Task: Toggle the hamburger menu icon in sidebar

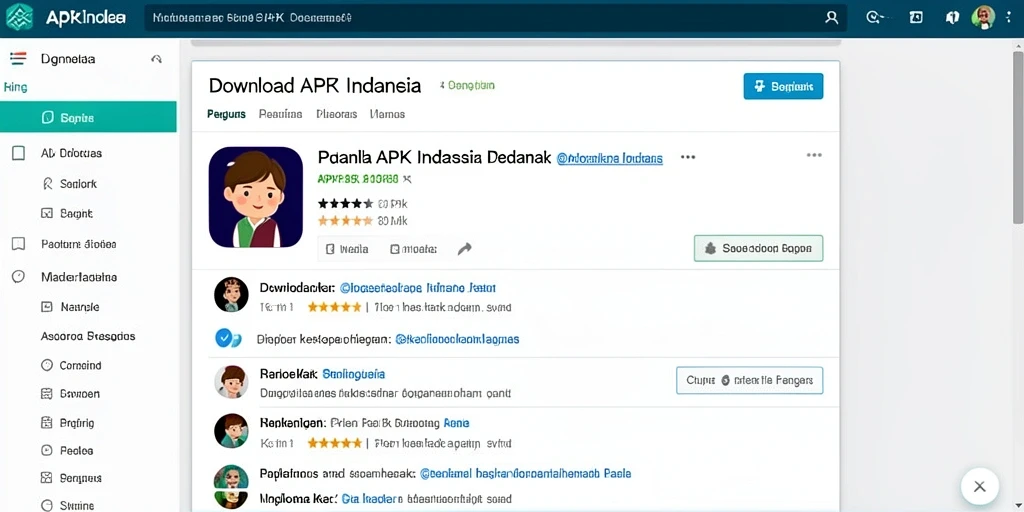Action: [x=18, y=59]
